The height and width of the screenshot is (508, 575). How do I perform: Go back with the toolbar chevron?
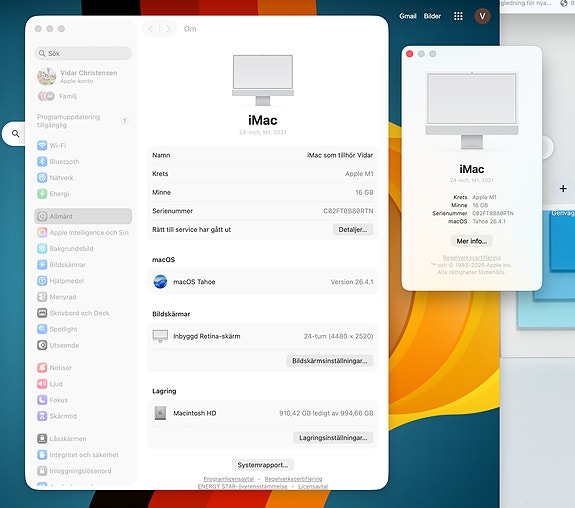[x=151, y=29]
